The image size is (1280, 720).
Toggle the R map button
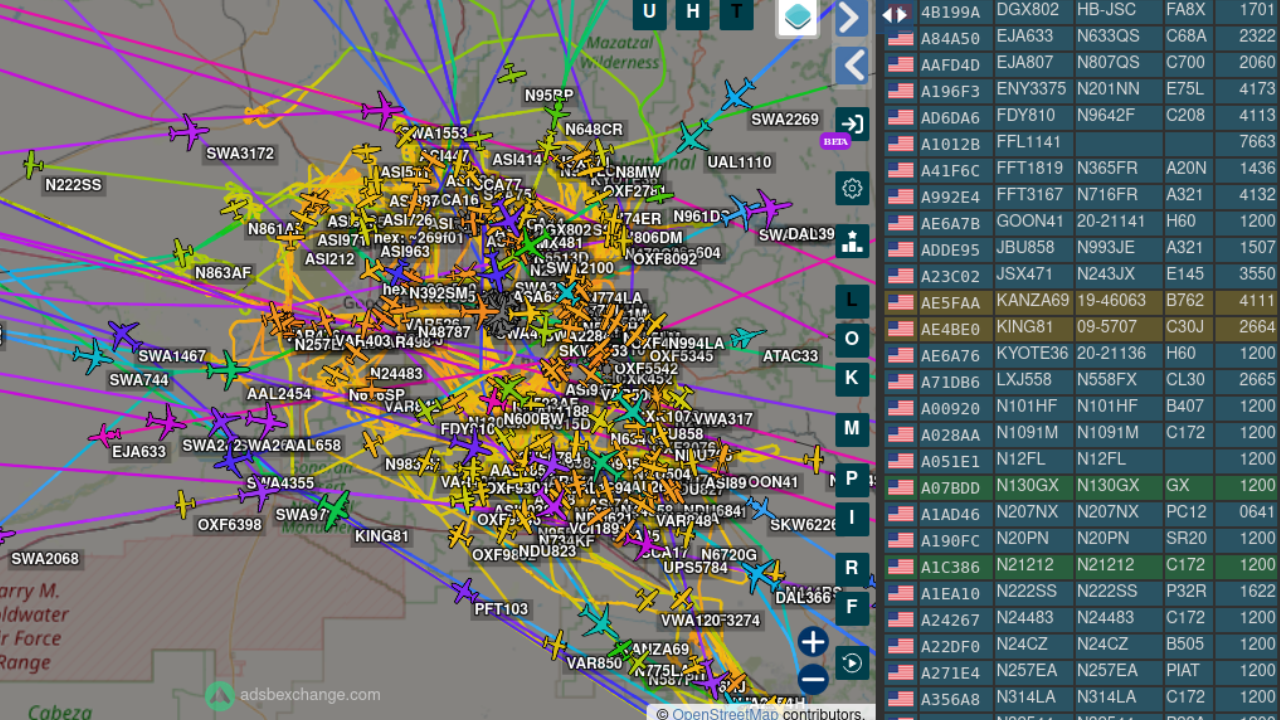[x=852, y=568]
